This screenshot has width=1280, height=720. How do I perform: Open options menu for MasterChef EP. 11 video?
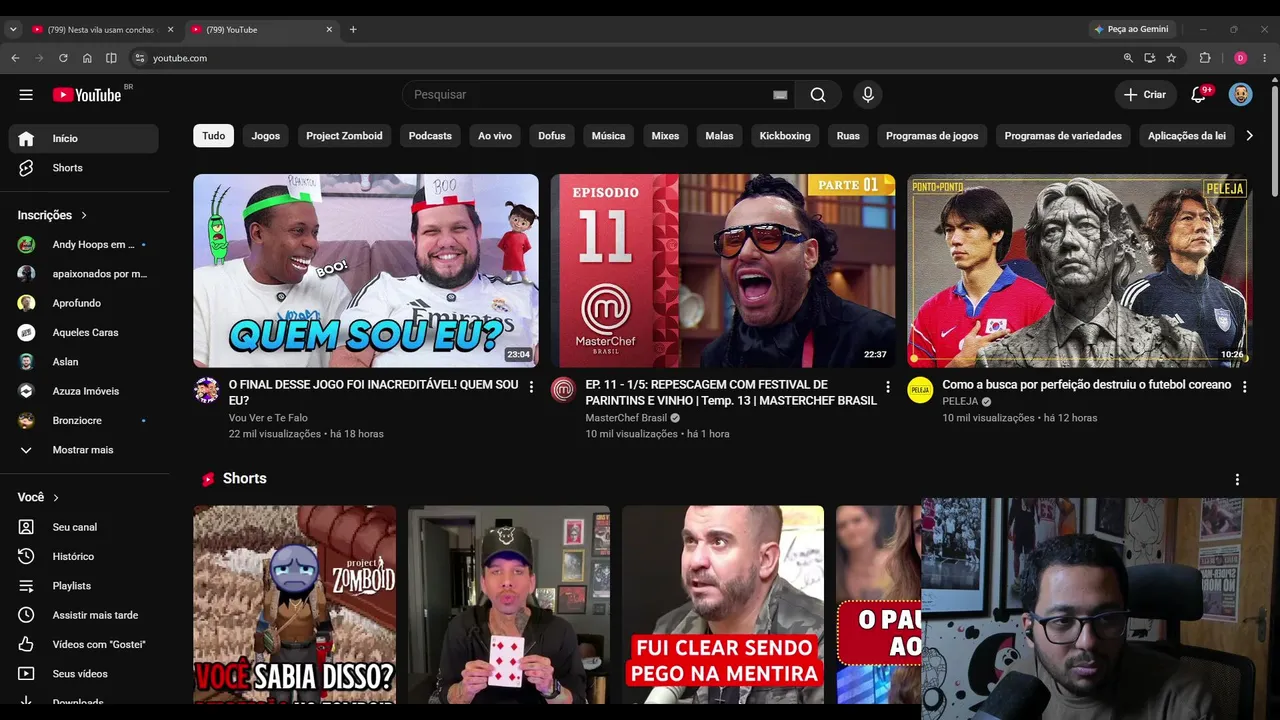tap(888, 387)
